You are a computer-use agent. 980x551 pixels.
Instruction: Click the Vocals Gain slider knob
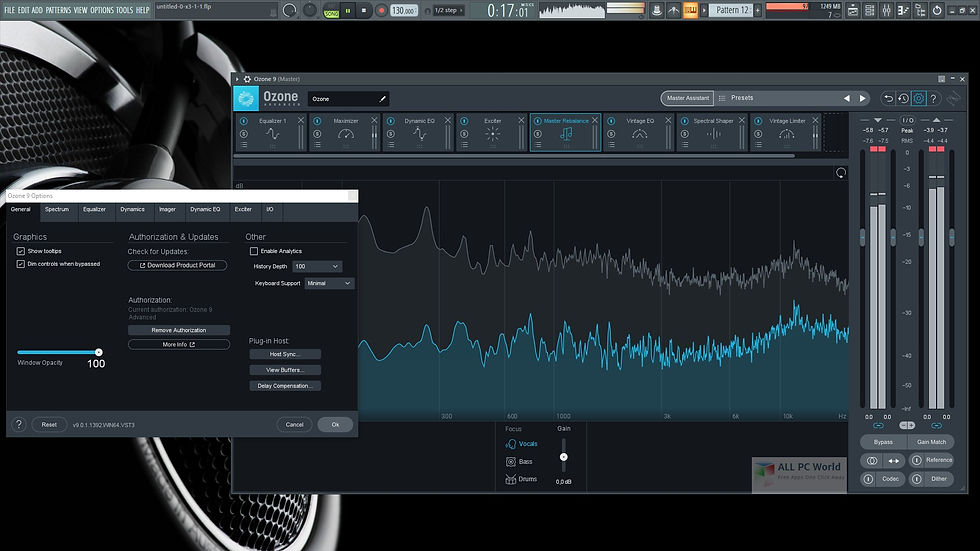[x=564, y=457]
